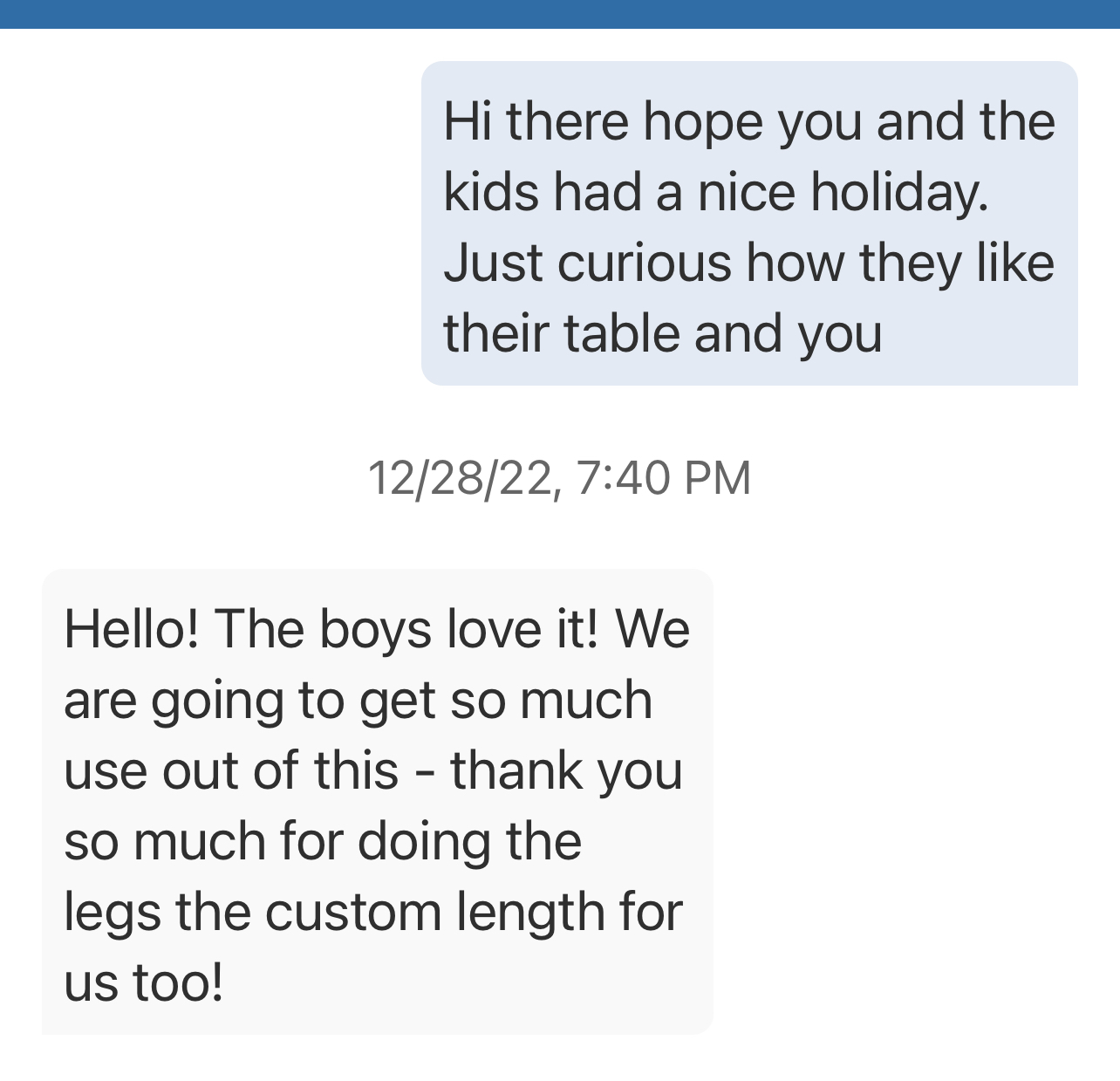Image resolution: width=1120 pixels, height=1081 pixels.
Task: Click the word "holiday" in sent message
Action: coord(898,192)
